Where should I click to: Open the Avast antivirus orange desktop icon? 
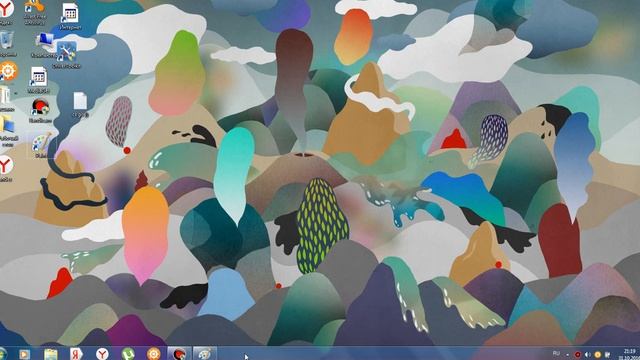tap(34, 11)
